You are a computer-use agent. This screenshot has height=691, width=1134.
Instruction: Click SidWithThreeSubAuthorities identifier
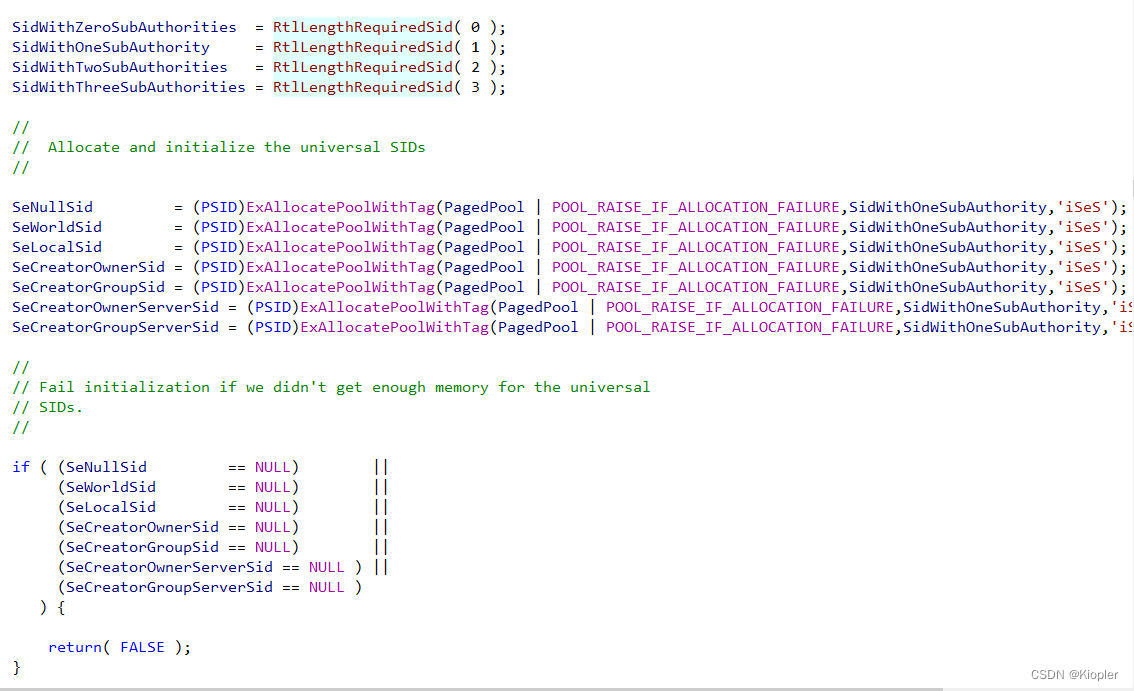pyautogui.click(x=129, y=88)
